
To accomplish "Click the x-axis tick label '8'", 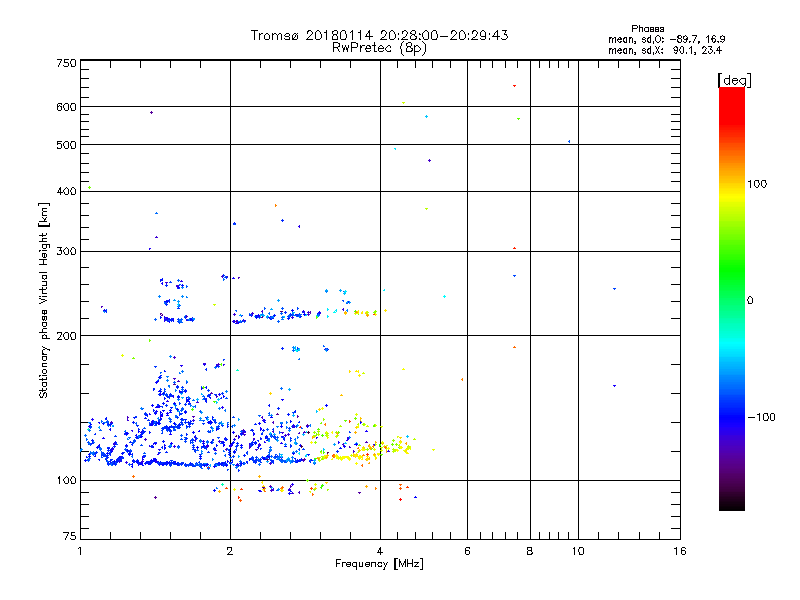I will (530, 551).
